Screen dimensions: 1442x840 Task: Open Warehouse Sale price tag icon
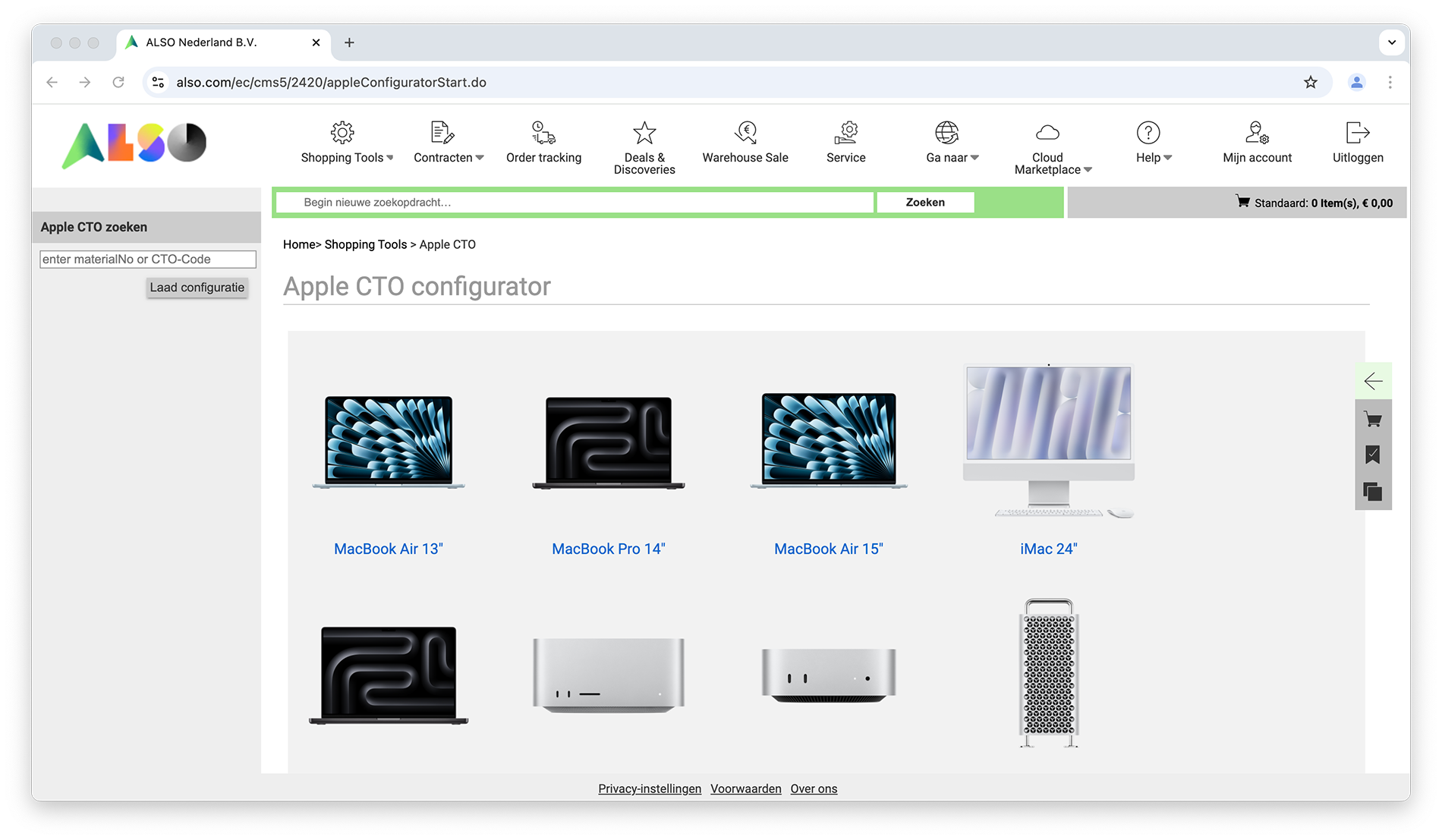(x=745, y=133)
